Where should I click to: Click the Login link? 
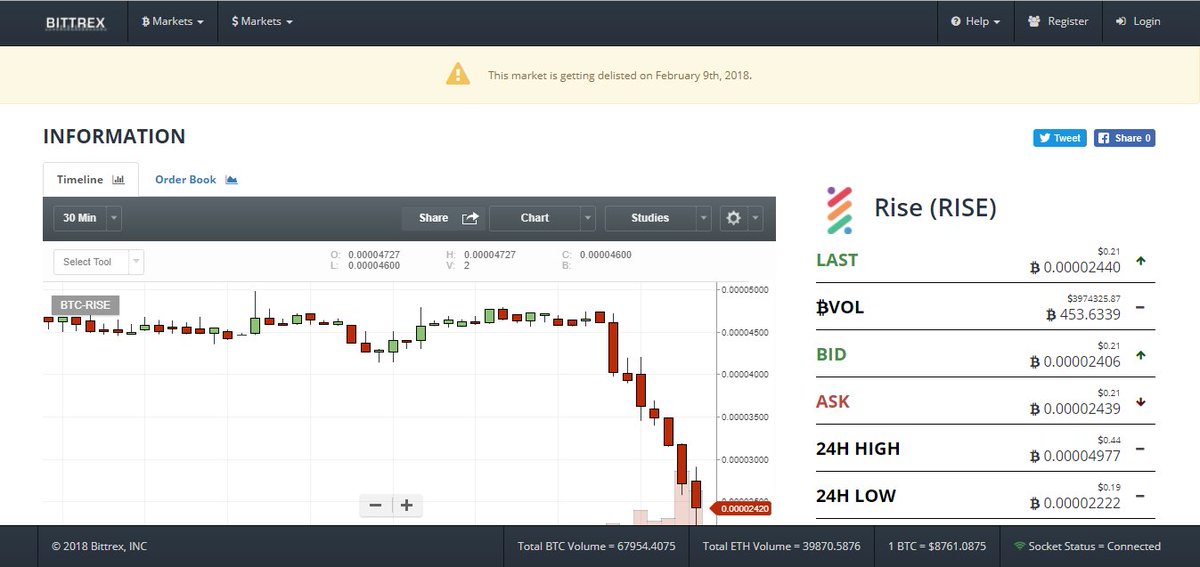pos(1138,21)
